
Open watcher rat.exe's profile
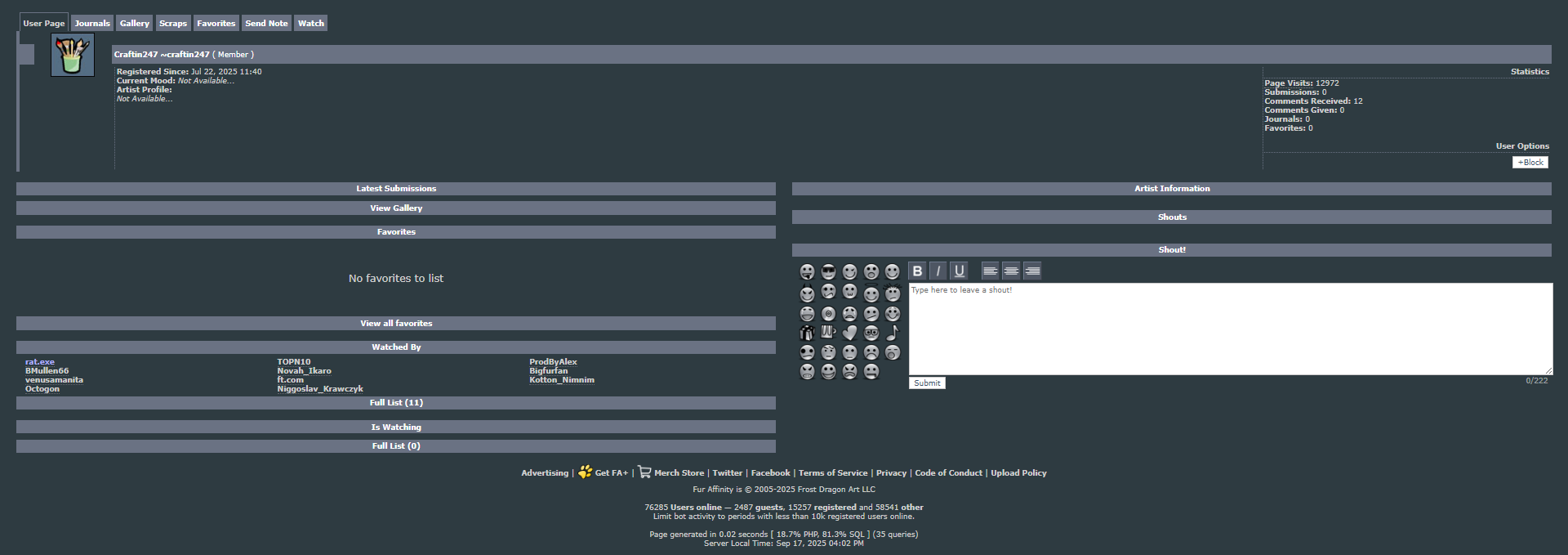coord(40,361)
